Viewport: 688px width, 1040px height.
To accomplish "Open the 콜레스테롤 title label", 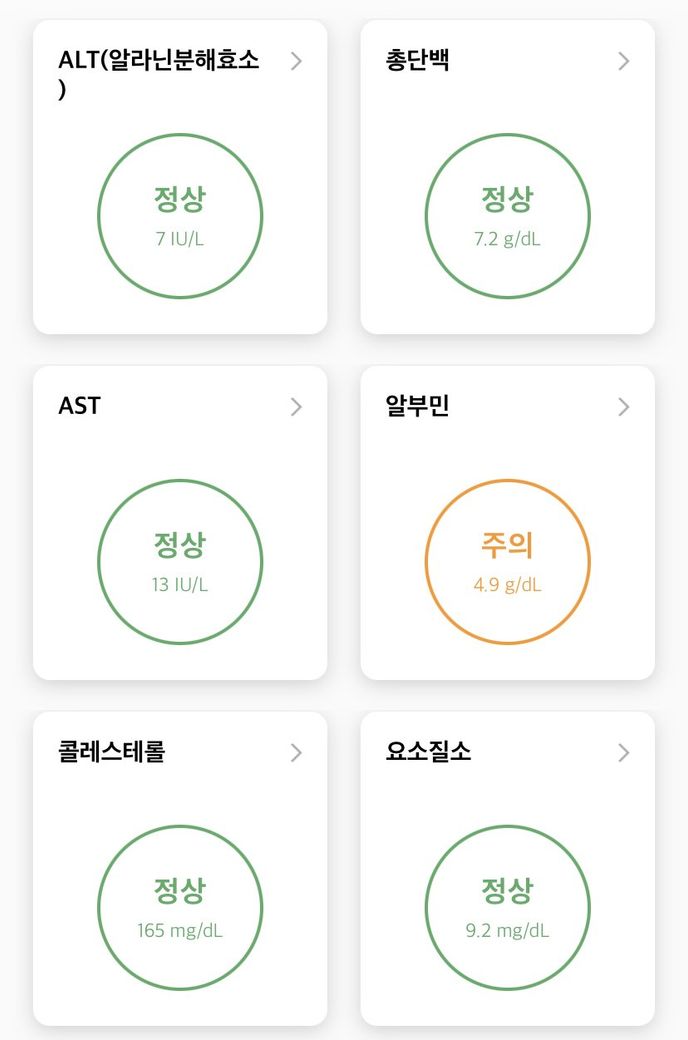I will coord(112,752).
